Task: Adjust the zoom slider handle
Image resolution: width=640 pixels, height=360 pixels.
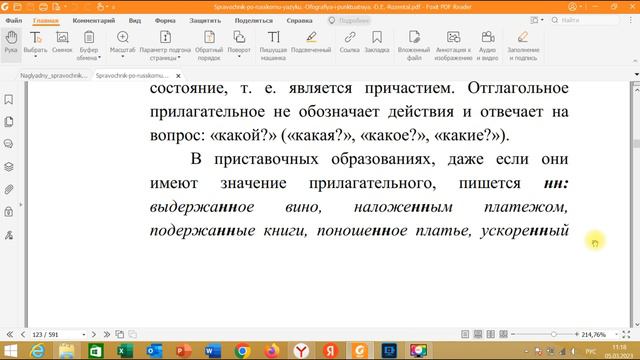Action: coord(553,334)
